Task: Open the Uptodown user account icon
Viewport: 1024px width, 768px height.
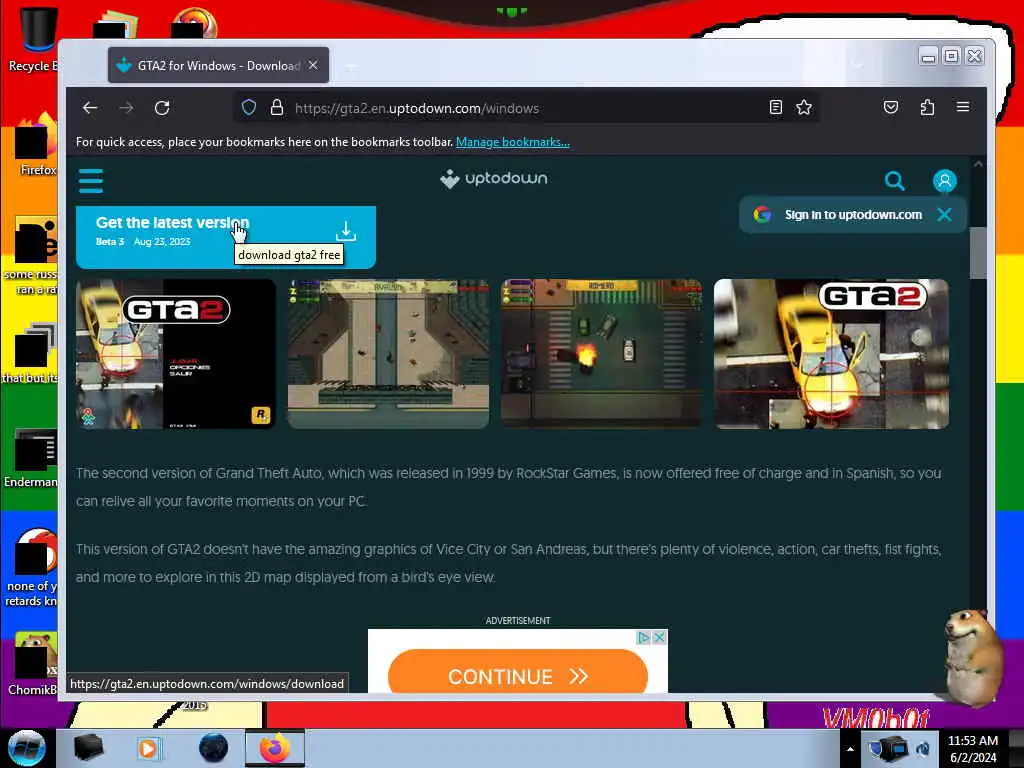Action: tap(944, 181)
